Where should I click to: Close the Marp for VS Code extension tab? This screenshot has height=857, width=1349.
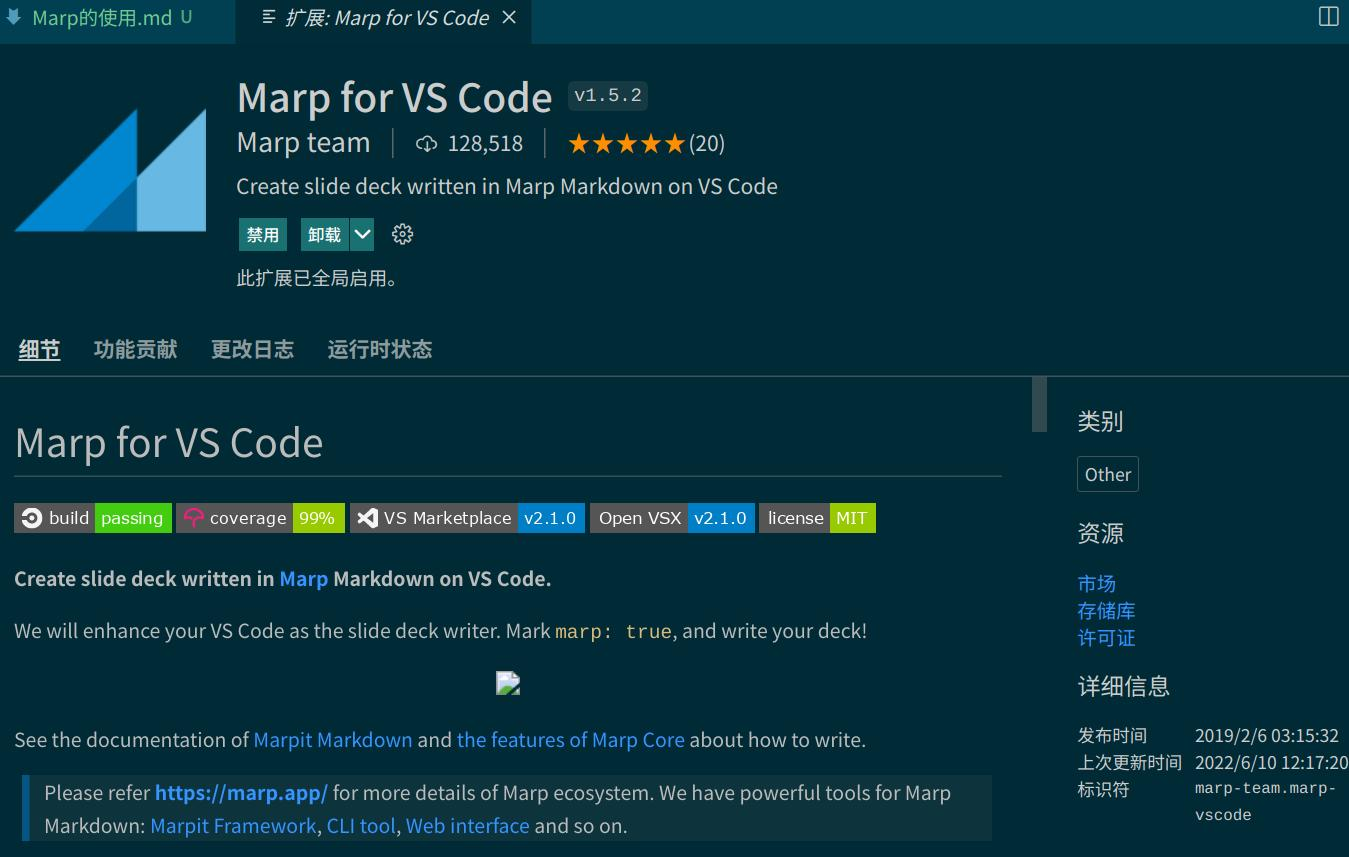(509, 18)
